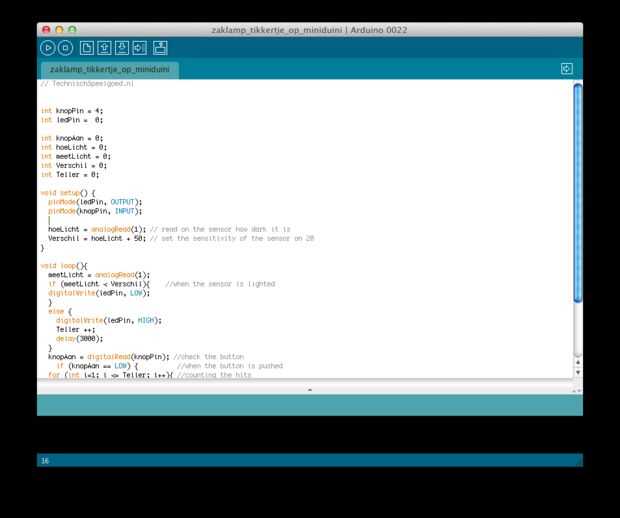
Task: Open a sketch with the Open icon
Action: pos(104,48)
